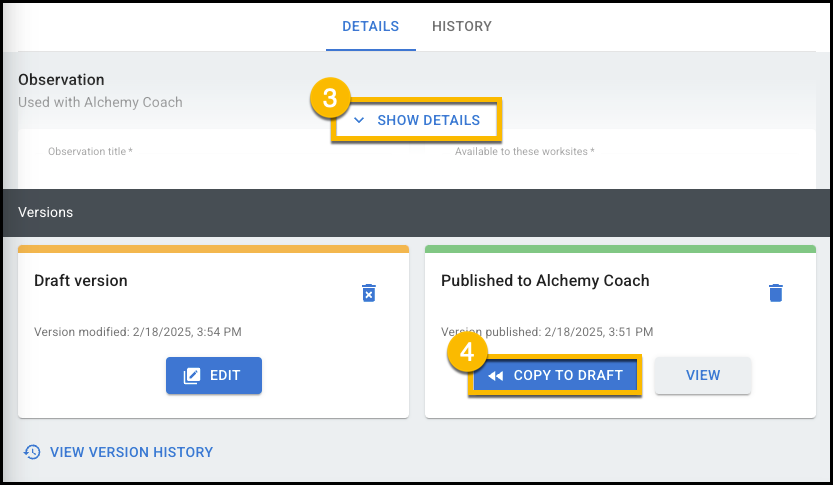Click Published to Alchemy Coach card title
The width and height of the screenshot is (833, 485).
(545, 280)
